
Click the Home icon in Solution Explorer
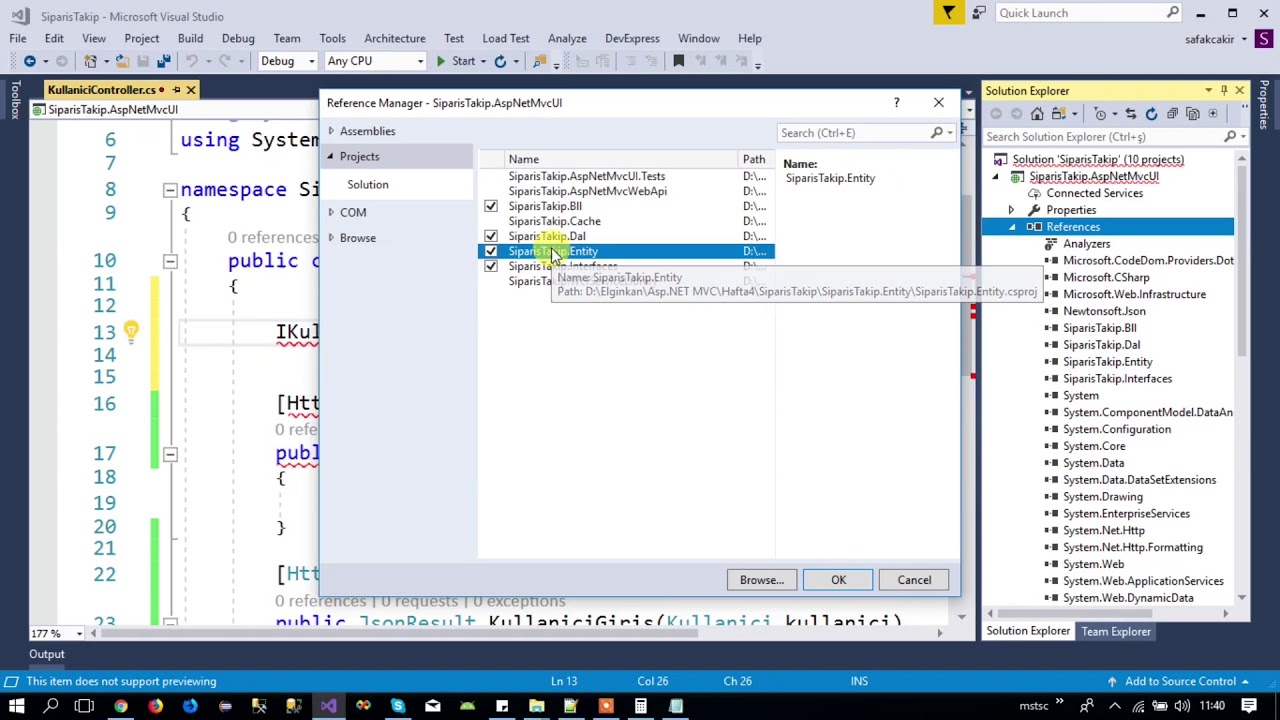click(1037, 113)
